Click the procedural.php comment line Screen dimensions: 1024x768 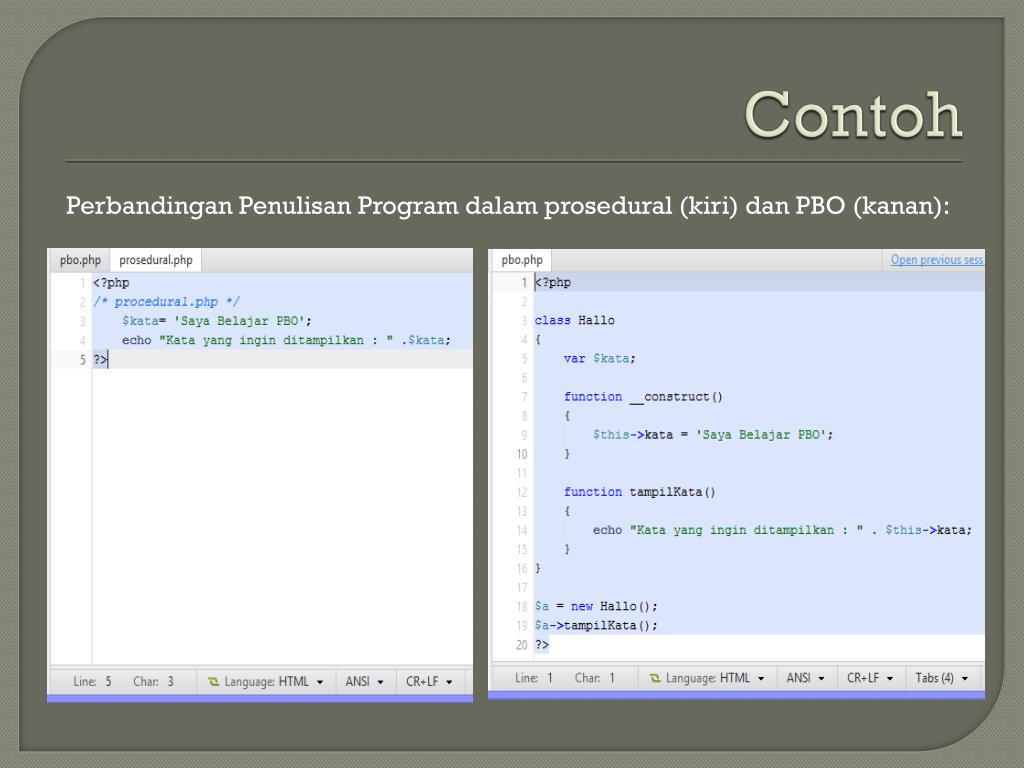(167, 302)
